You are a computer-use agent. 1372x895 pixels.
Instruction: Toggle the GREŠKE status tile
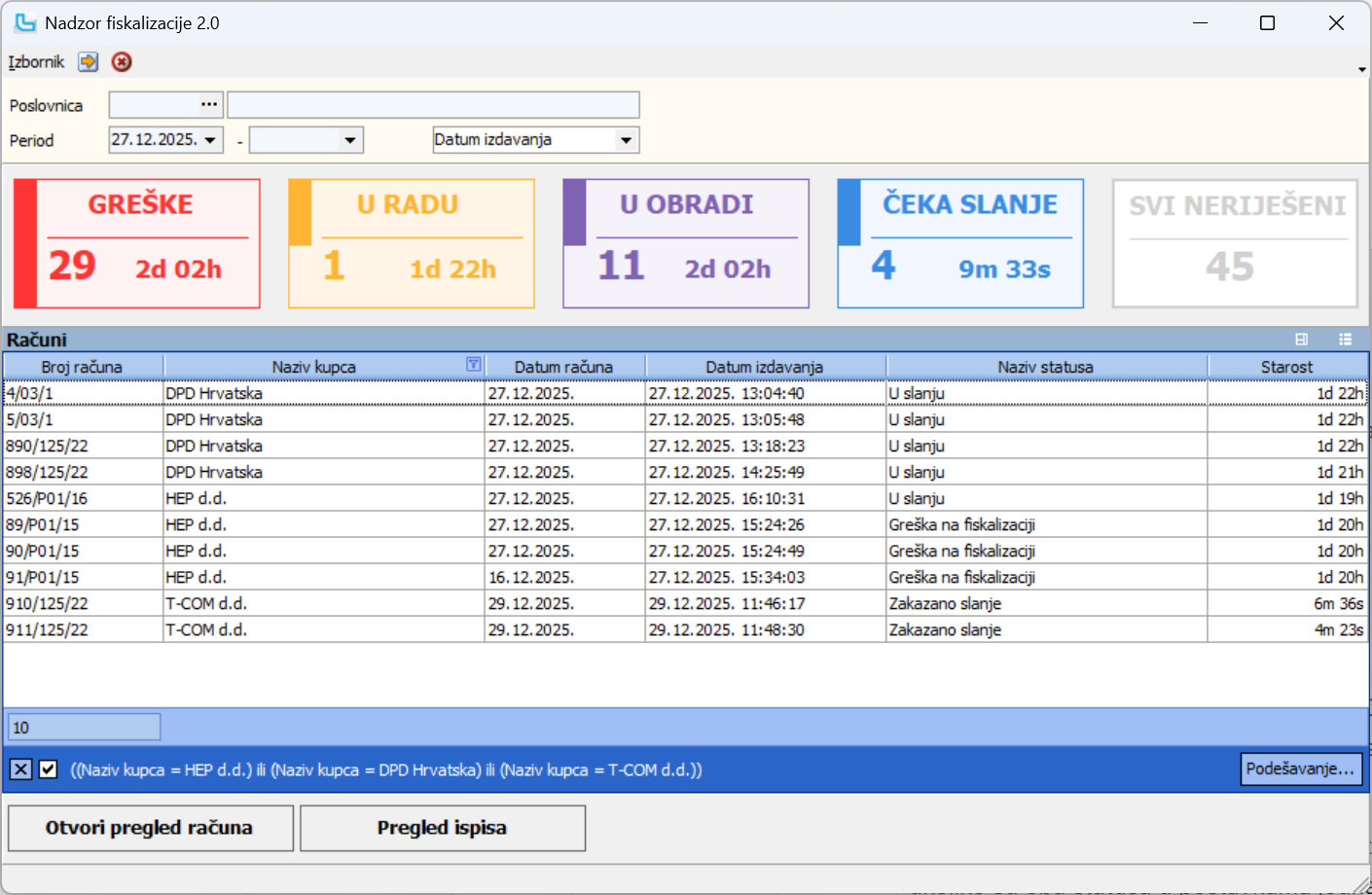pyautogui.click(x=137, y=243)
